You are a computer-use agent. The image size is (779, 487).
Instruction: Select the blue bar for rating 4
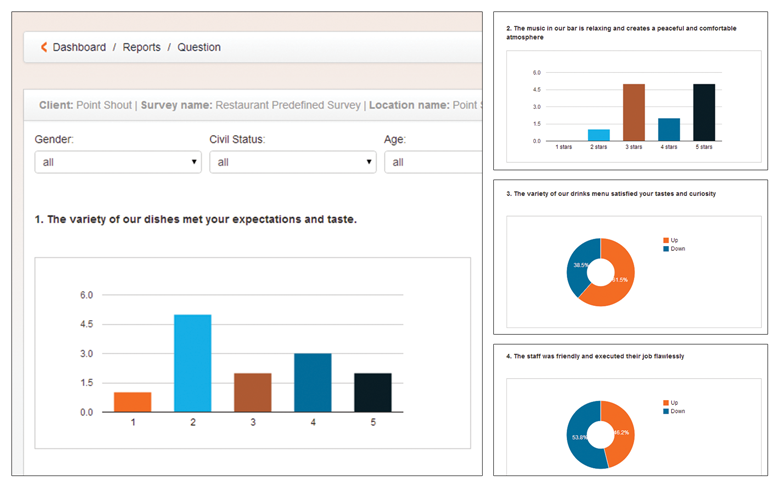click(x=312, y=382)
